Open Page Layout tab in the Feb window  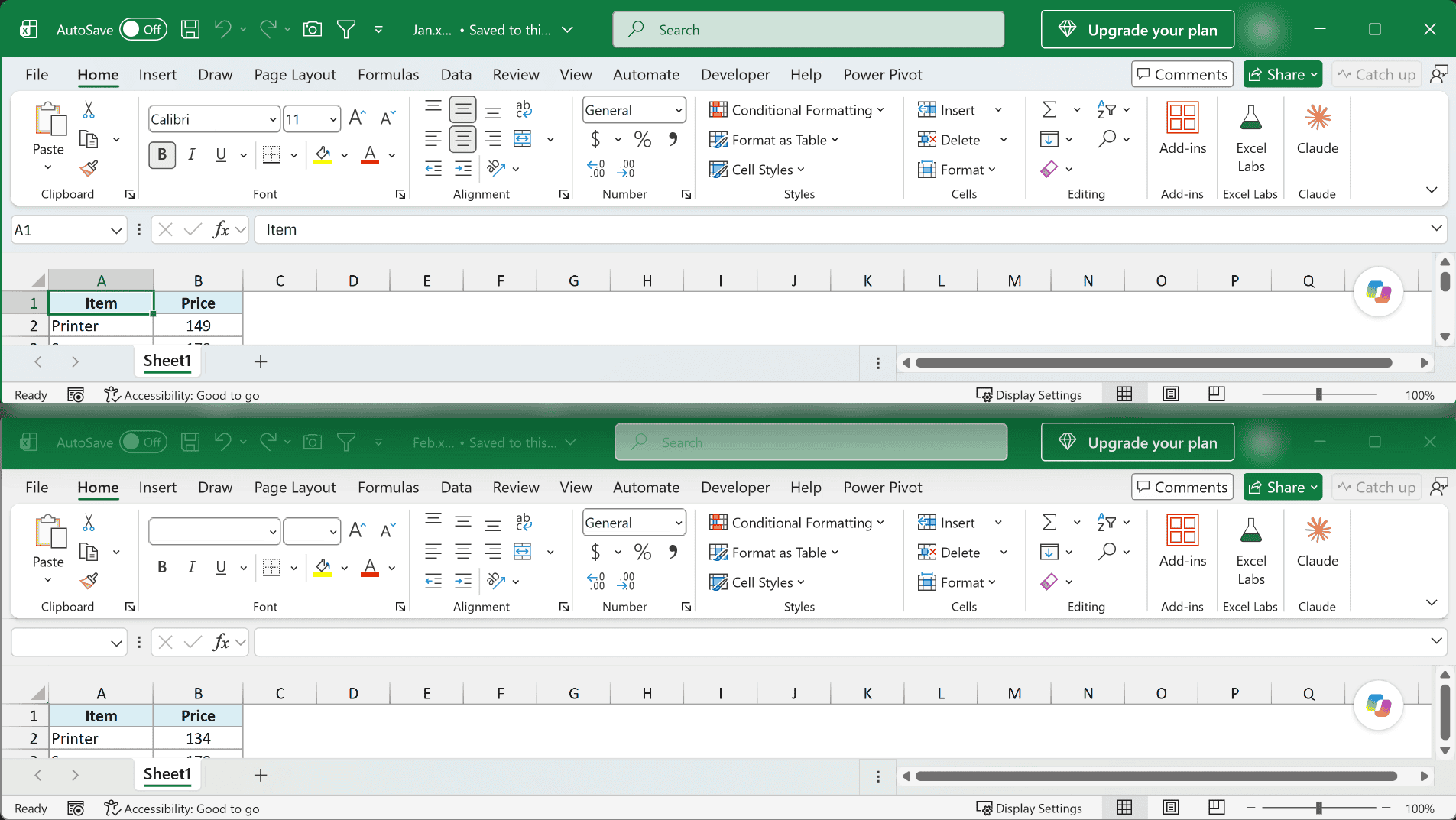click(x=295, y=488)
